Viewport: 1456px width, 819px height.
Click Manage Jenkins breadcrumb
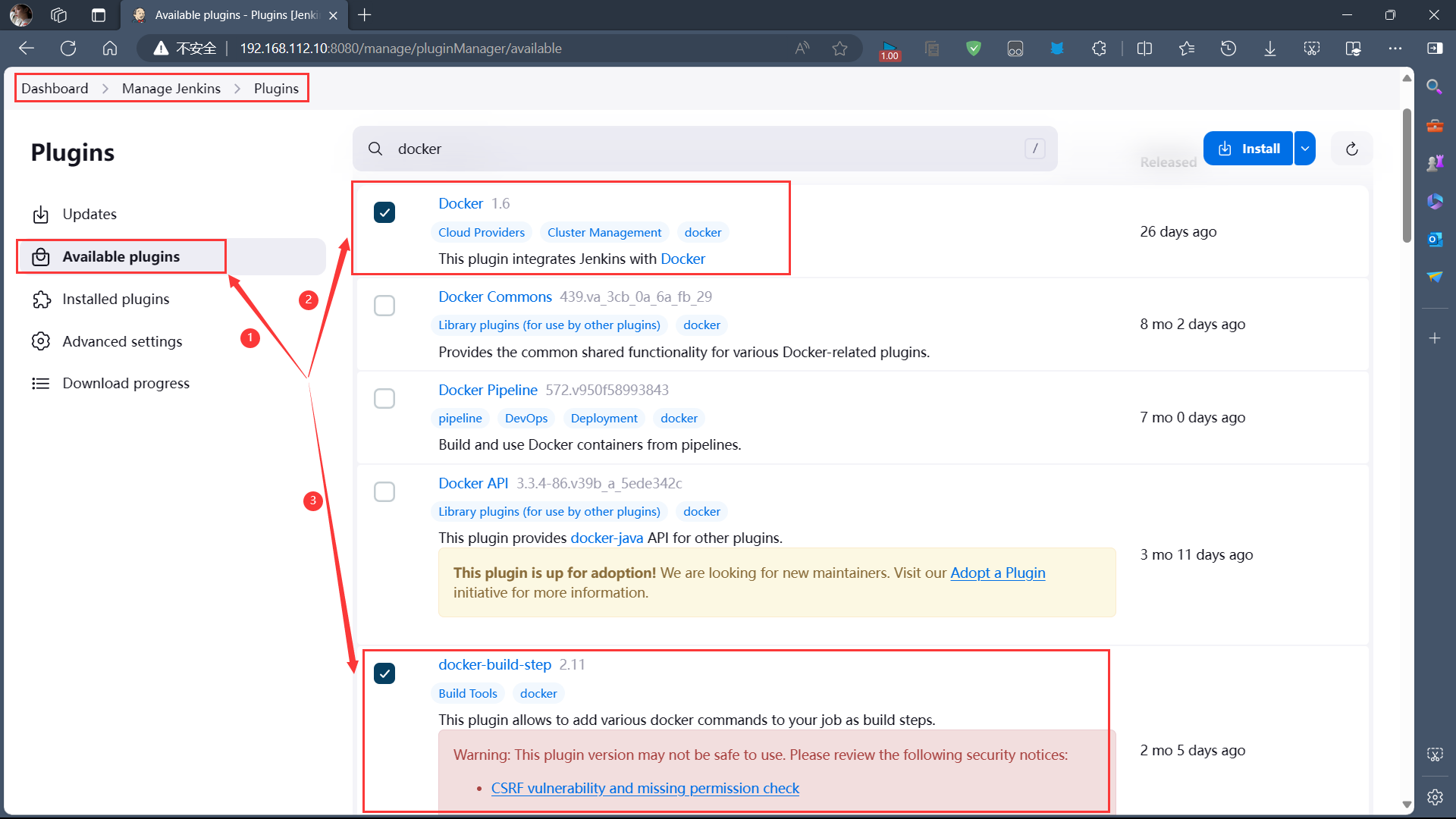[x=171, y=89]
